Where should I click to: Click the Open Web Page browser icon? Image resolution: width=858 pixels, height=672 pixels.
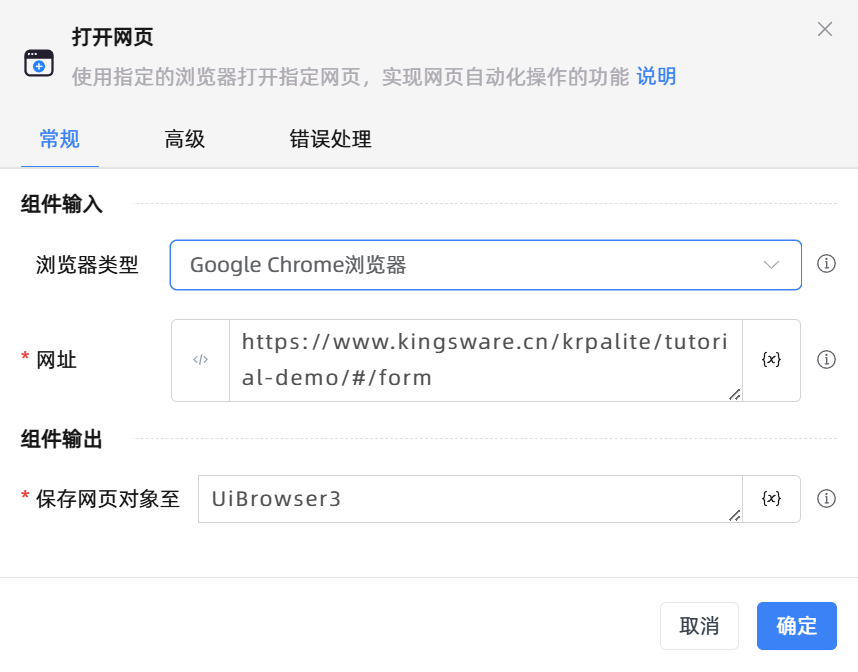pos(39,63)
